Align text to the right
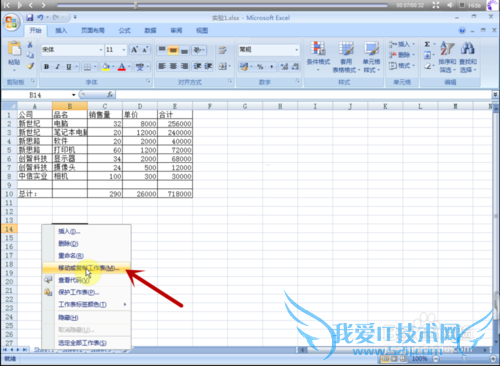The image size is (500, 366). [x=184, y=66]
